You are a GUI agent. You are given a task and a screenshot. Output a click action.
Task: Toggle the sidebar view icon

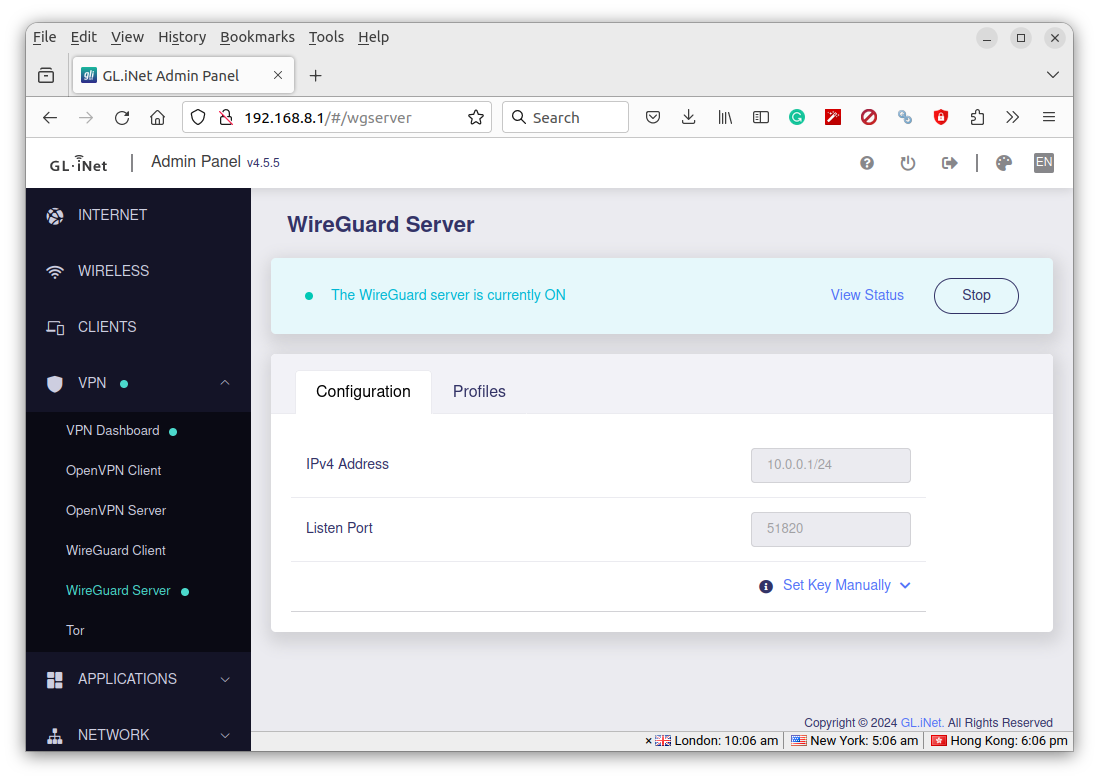point(760,118)
